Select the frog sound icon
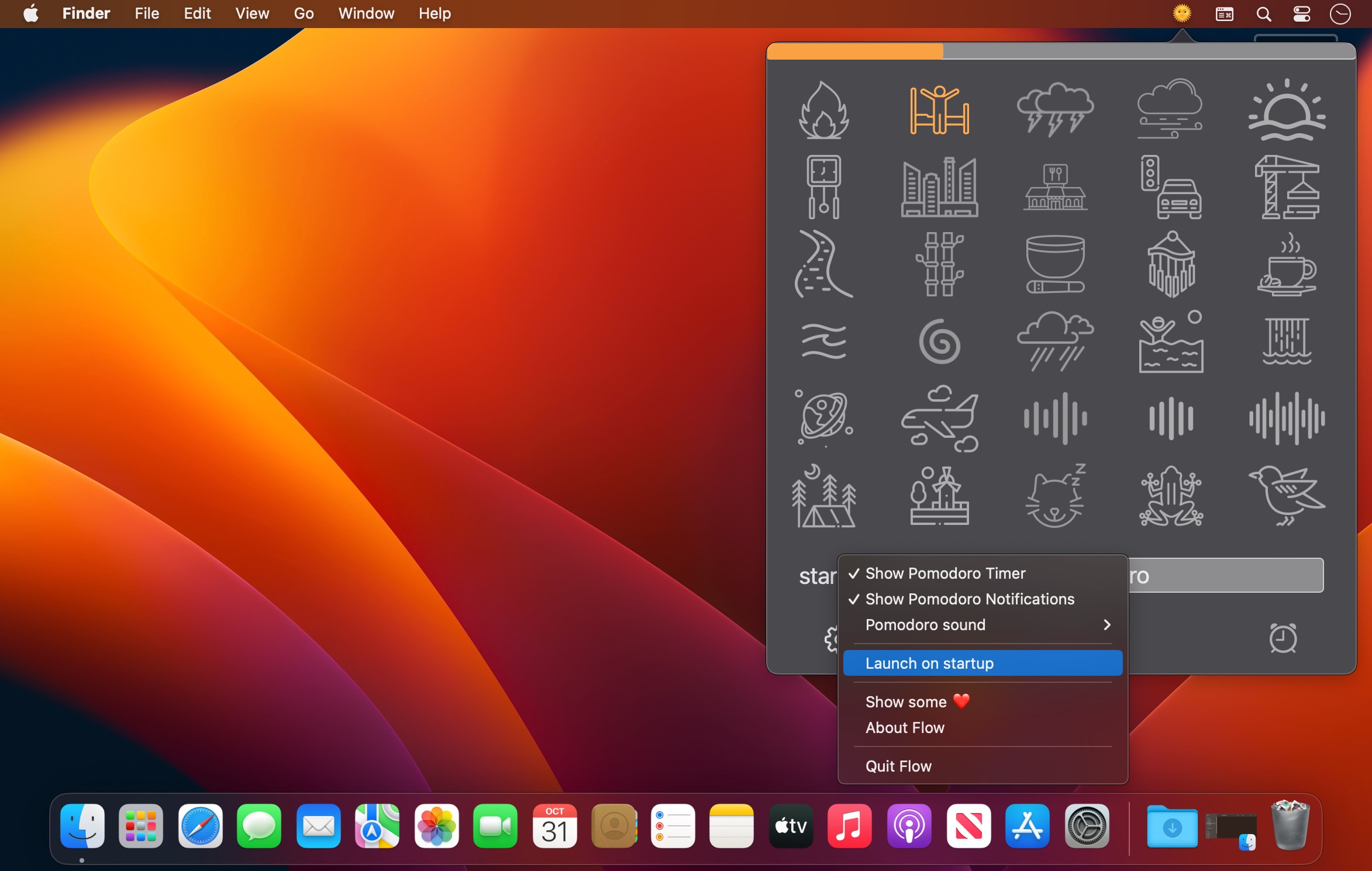 [x=1171, y=496]
